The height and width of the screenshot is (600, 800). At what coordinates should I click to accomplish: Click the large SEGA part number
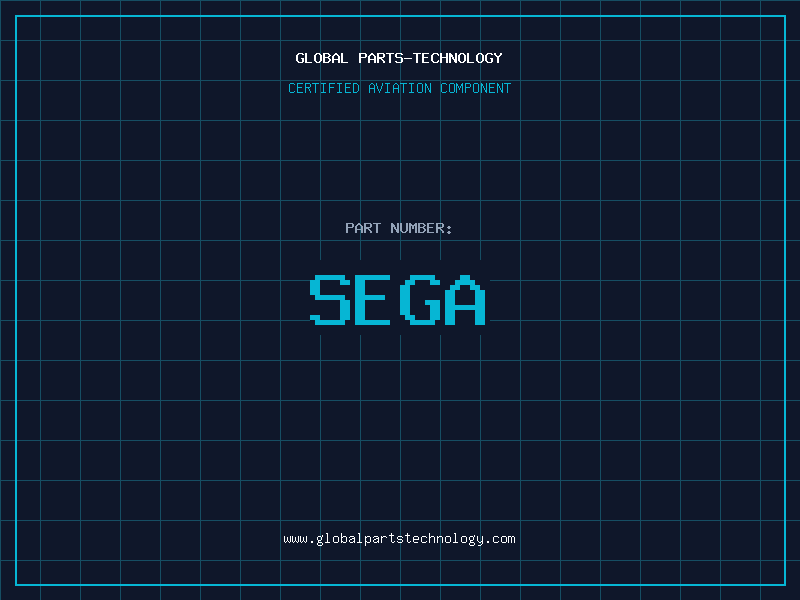coord(397,300)
